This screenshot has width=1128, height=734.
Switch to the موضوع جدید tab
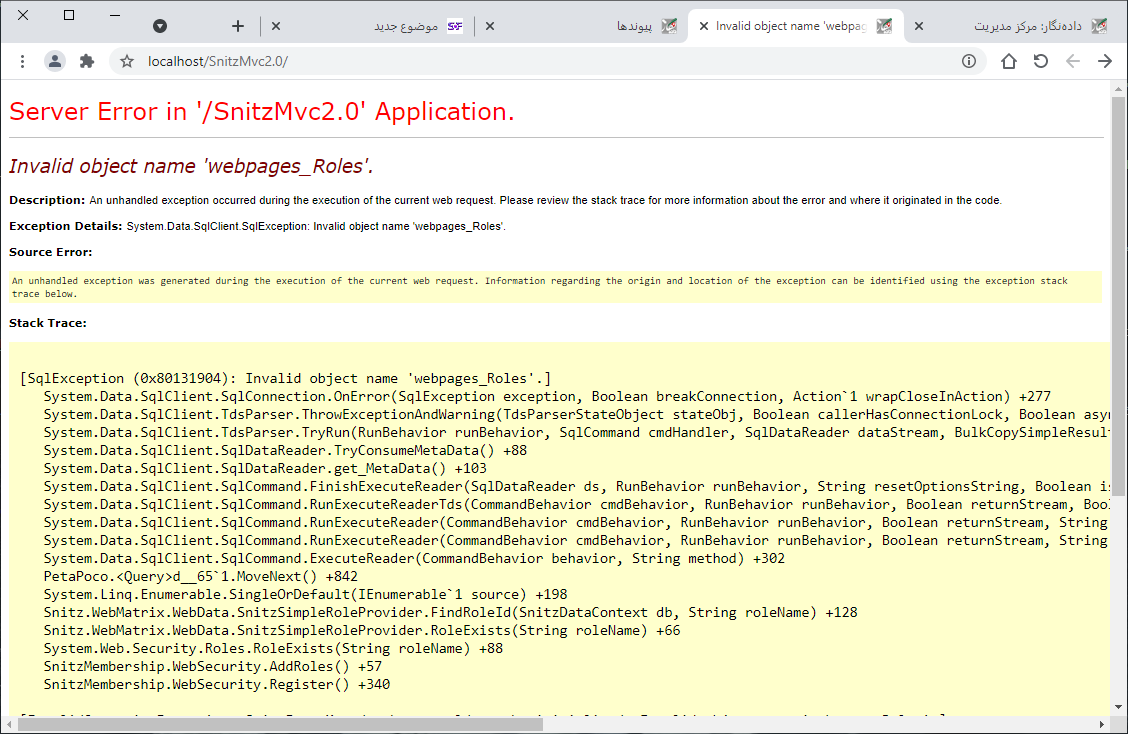(405, 26)
